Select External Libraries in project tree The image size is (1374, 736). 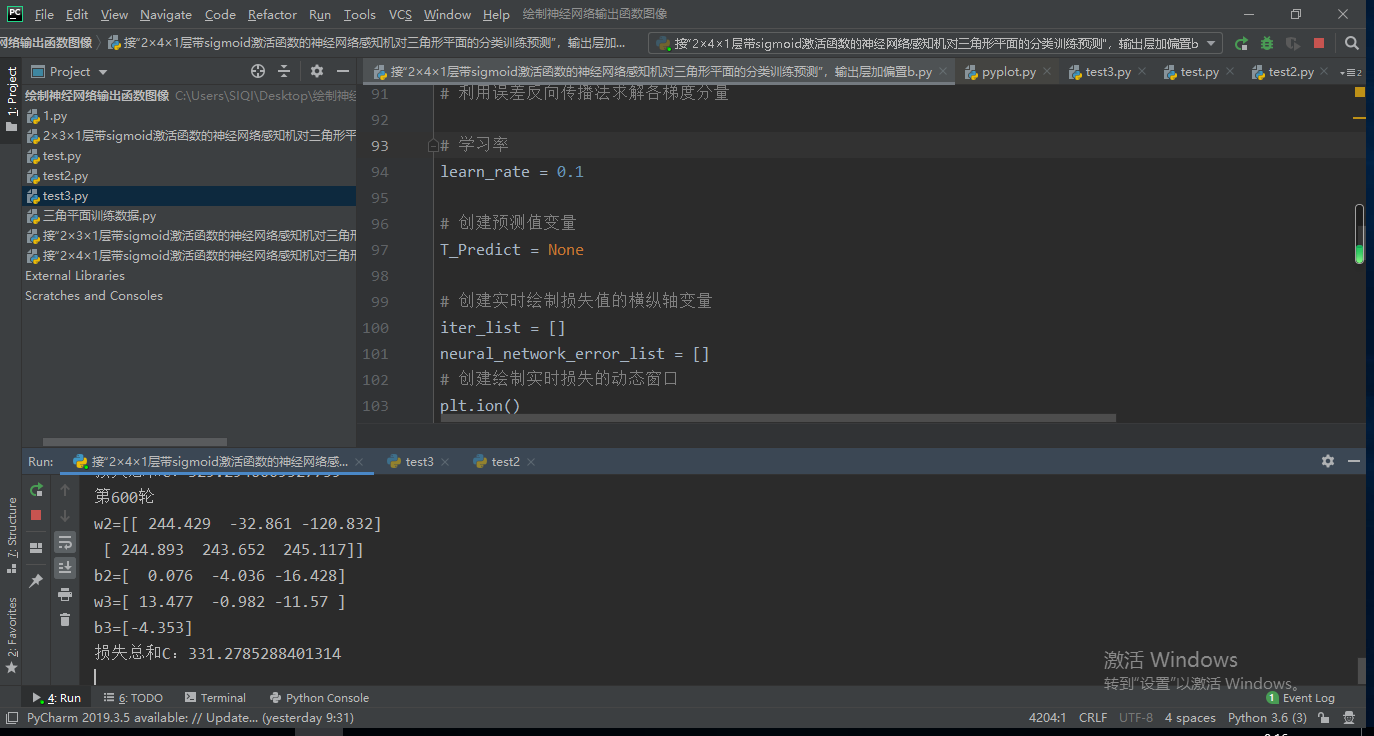point(75,276)
